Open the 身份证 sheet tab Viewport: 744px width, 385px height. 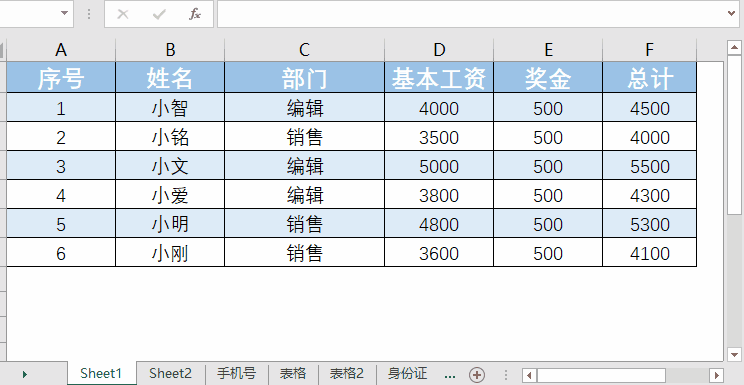tap(408, 373)
